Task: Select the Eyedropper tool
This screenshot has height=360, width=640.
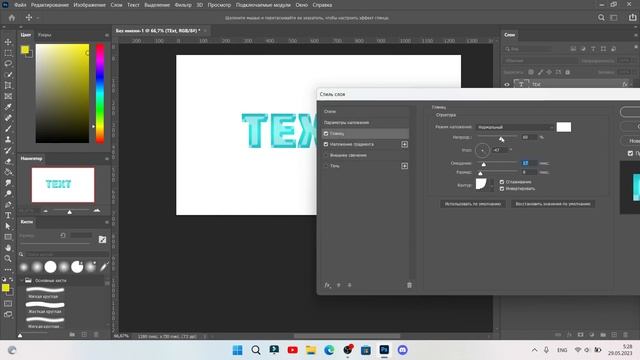Action: tap(8, 107)
